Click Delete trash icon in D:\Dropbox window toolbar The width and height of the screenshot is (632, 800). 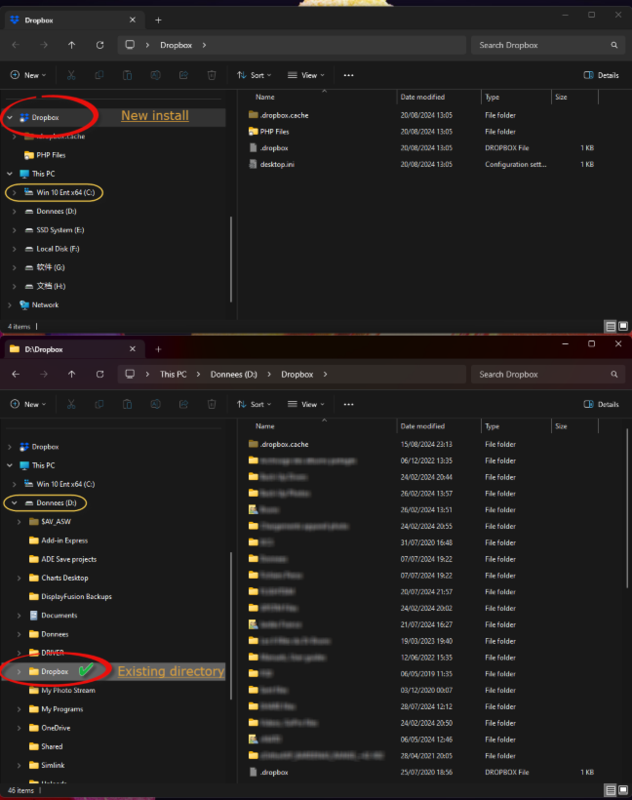click(x=212, y=404)
